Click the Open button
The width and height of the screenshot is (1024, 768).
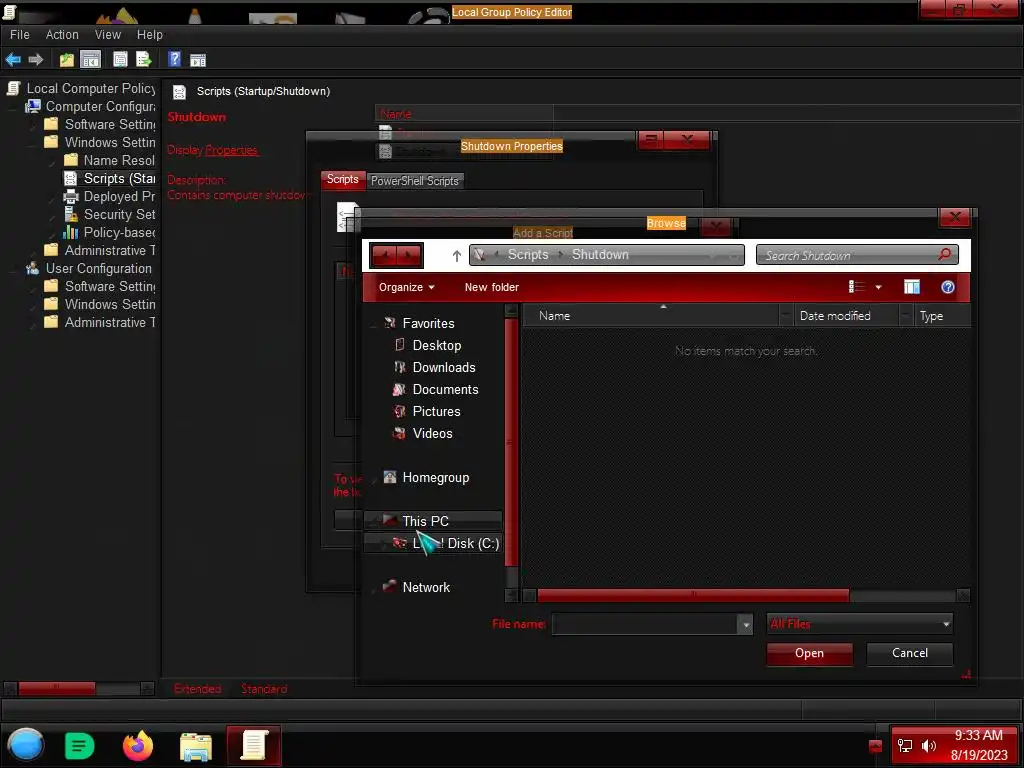point(809,653)
